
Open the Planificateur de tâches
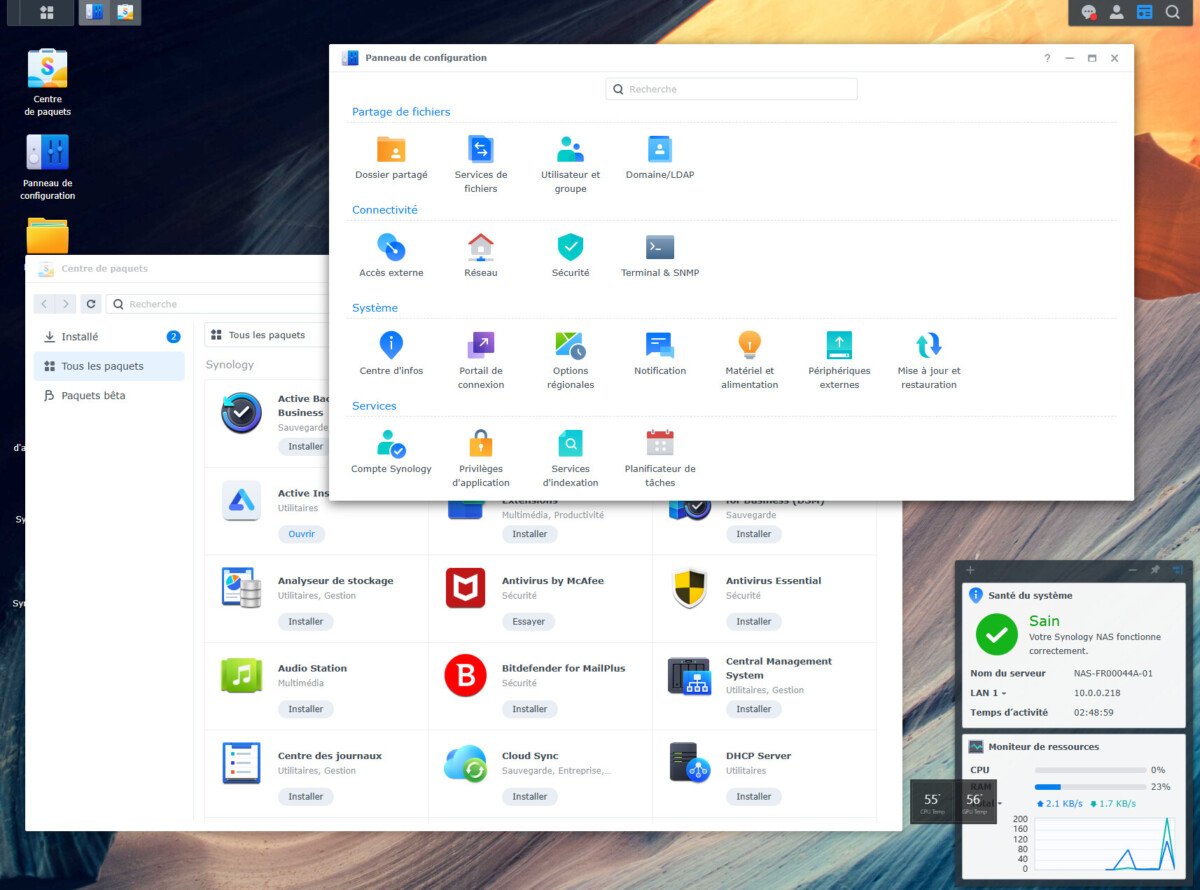coord(660,443)
